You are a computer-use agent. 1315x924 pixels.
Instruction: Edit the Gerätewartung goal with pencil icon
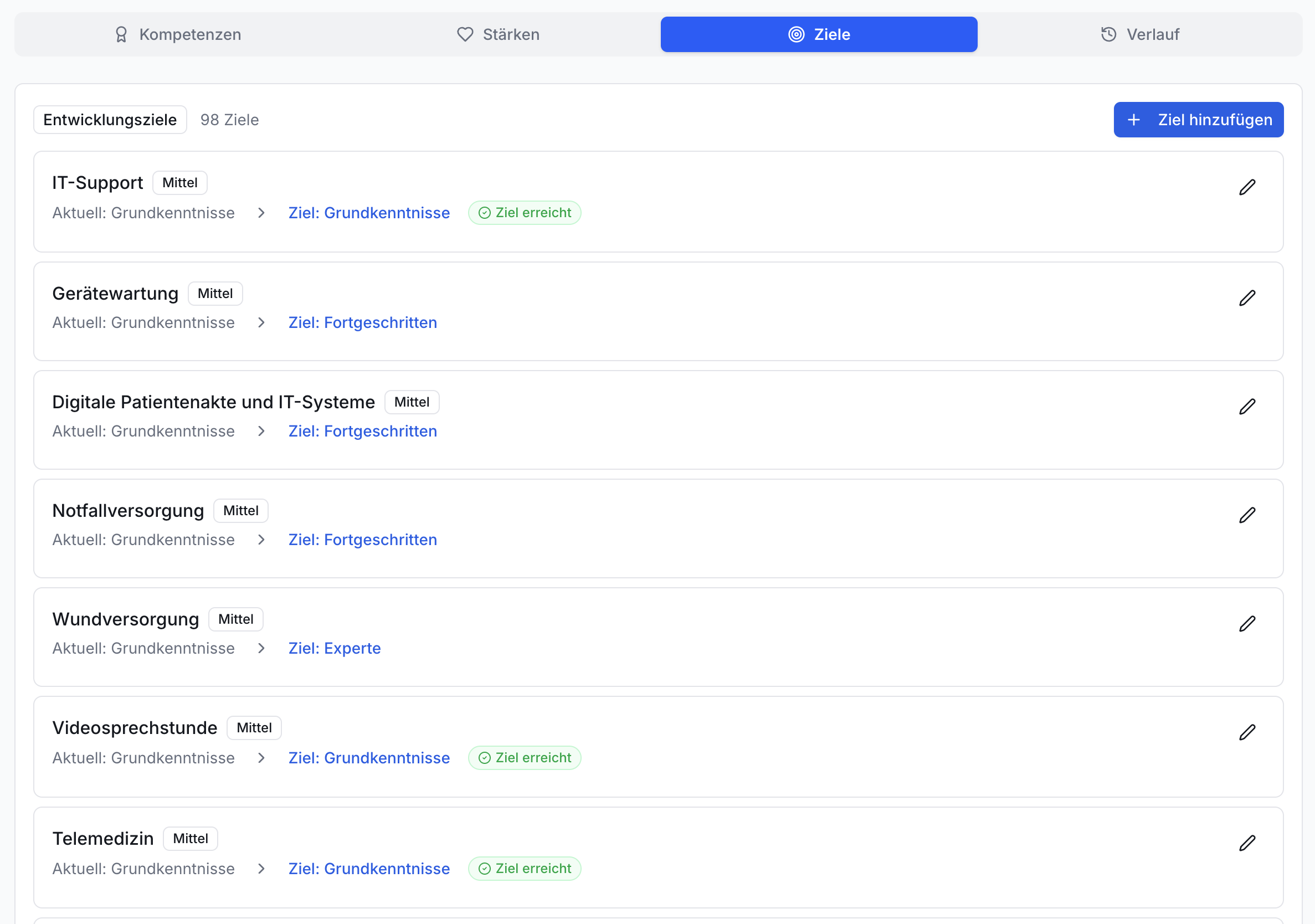click(x=1247, y=298)
